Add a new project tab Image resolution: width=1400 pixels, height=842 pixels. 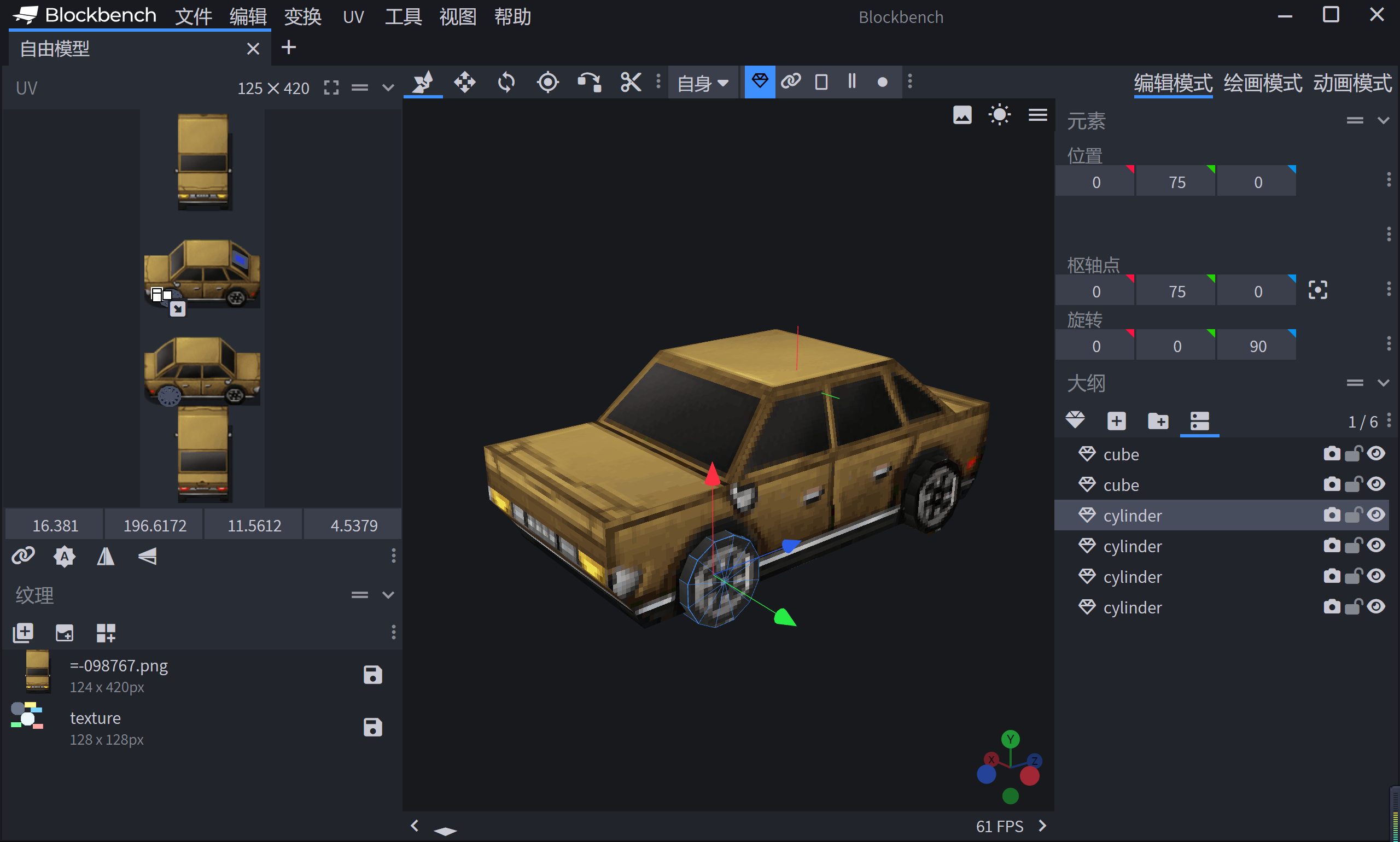(288, 47)
